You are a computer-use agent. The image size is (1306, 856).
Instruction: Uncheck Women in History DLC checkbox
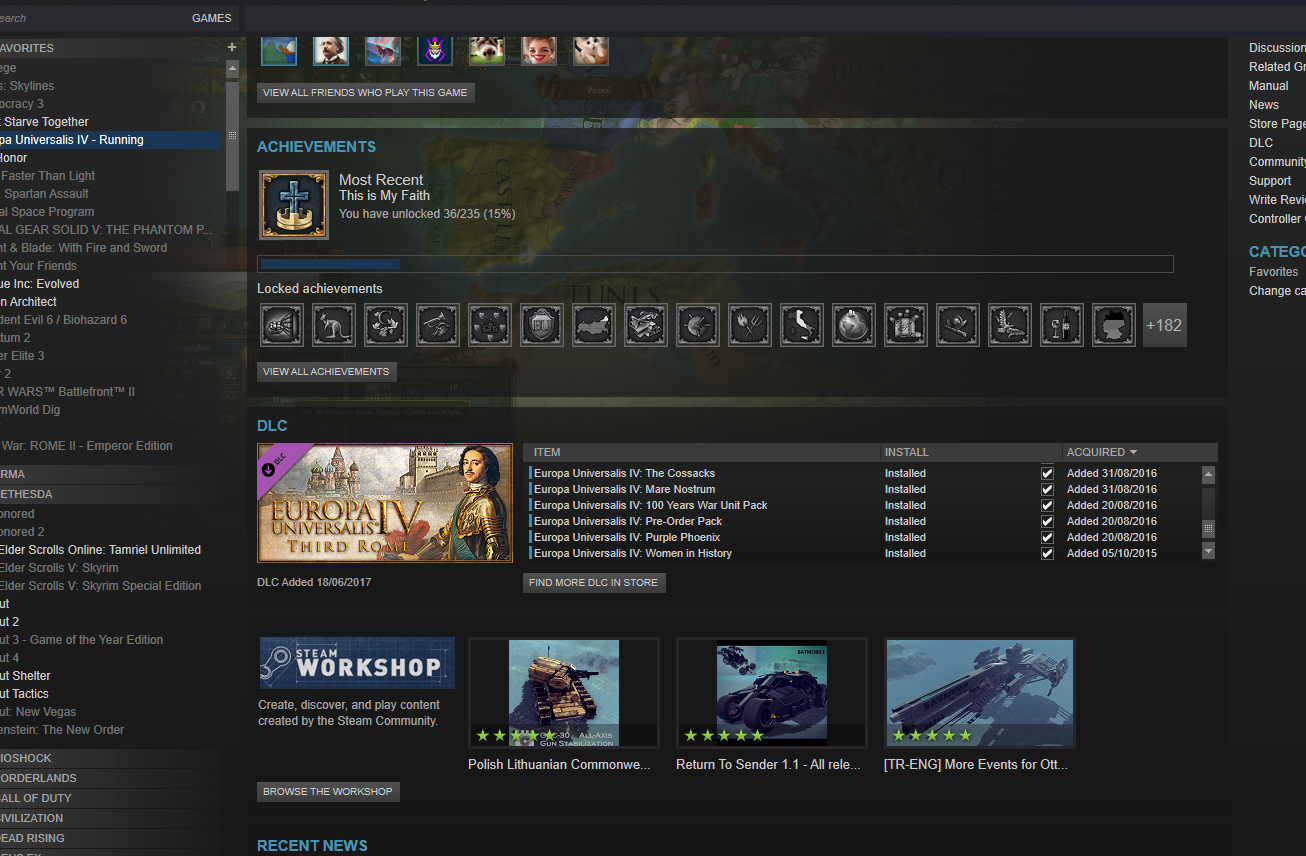(1047, 553)
